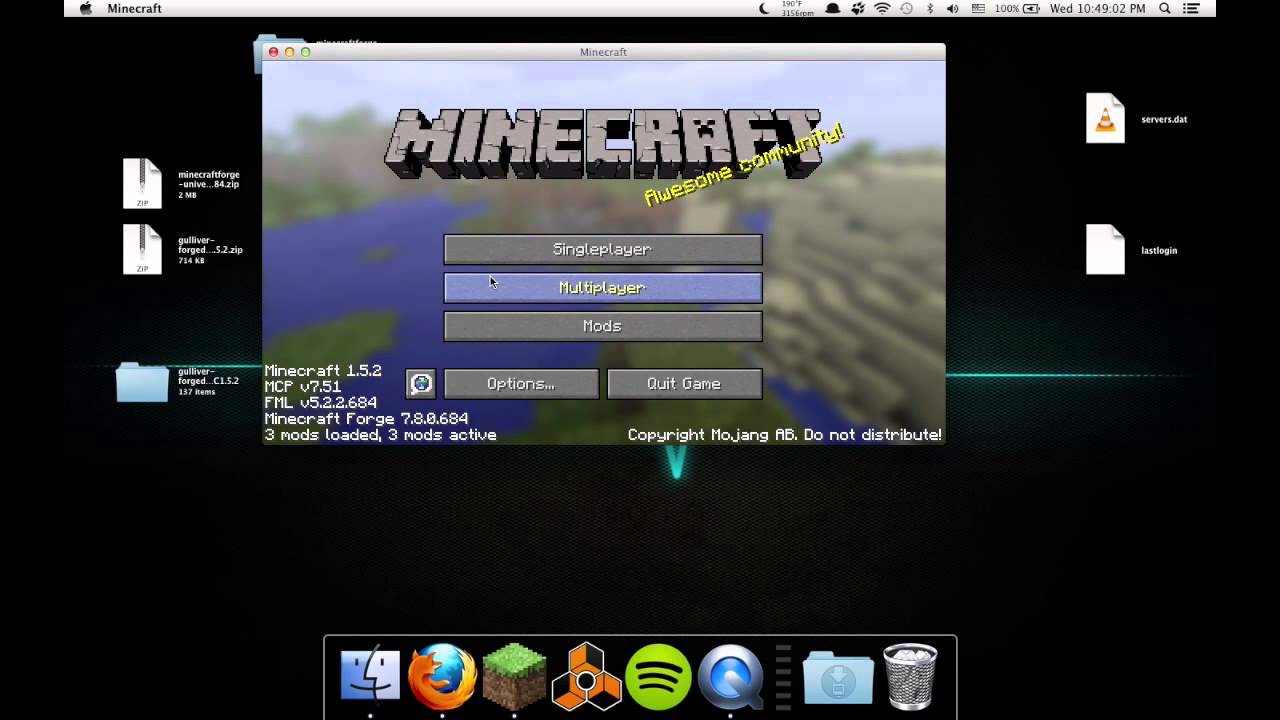This screenshot has height=720, width=1280.
Task: Click the Bluetooth menu bar icon
Action: point(930,8)
